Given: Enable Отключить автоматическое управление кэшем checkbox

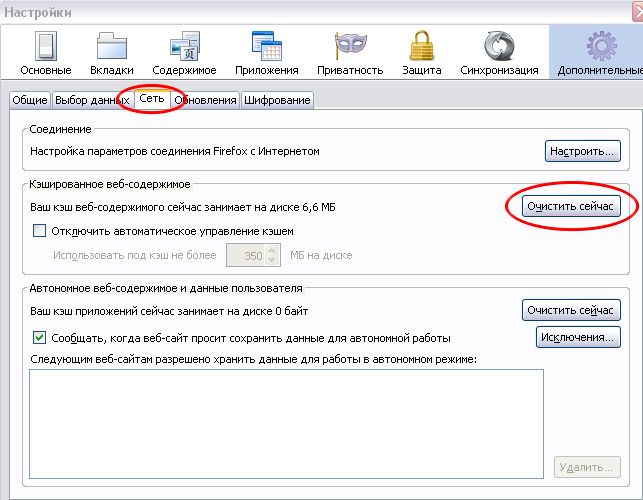Looking at the screenshot, I should point(39,231).
